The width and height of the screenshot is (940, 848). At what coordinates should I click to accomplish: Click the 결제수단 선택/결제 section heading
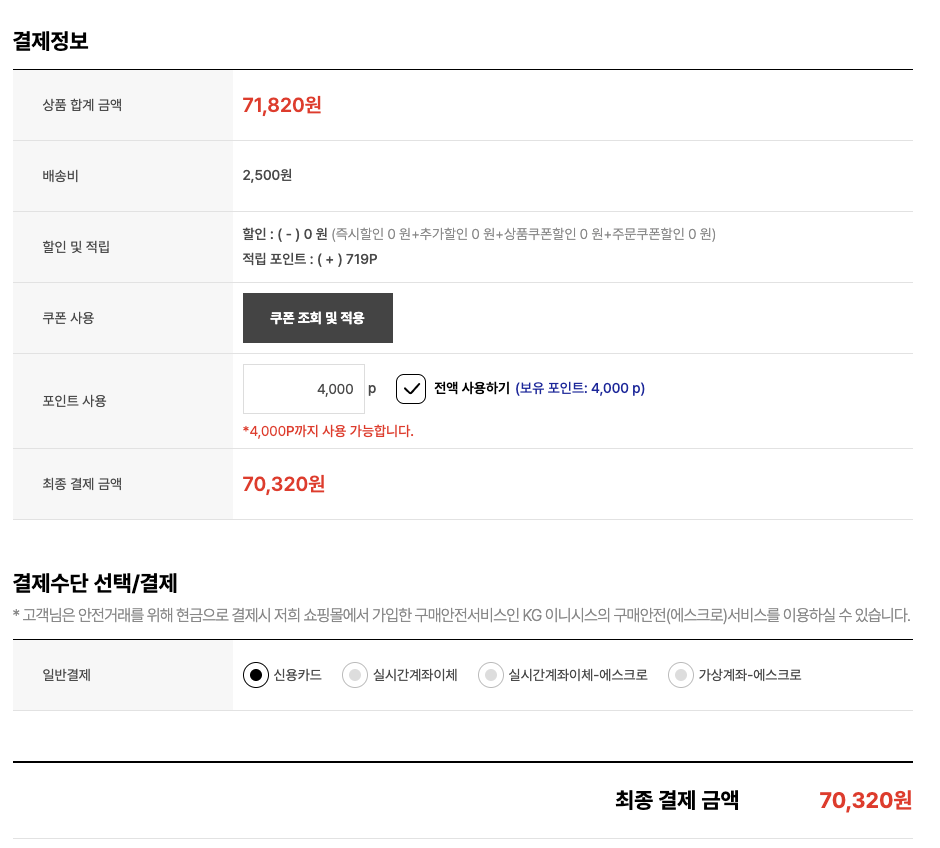tap(95, 582)
